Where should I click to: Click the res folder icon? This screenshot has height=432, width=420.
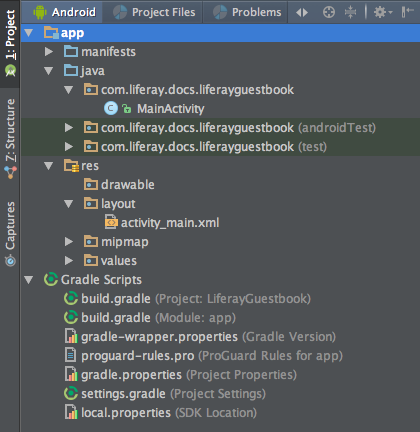tap(71, 166)
